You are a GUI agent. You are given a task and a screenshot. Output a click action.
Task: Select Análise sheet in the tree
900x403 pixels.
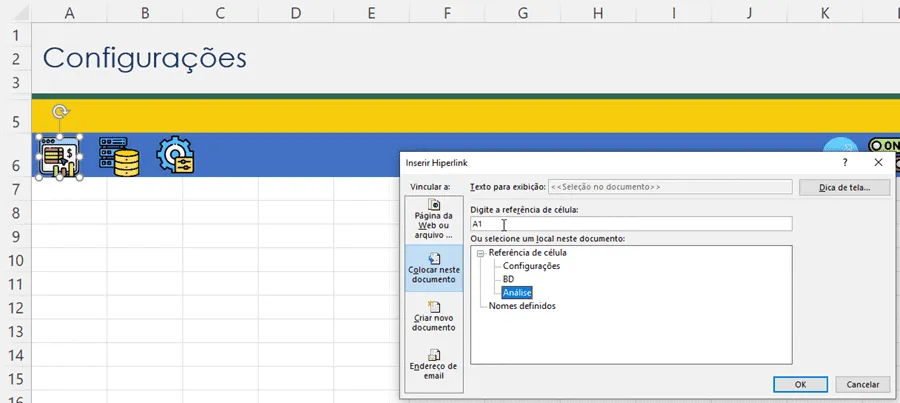[x=517, y=293]
